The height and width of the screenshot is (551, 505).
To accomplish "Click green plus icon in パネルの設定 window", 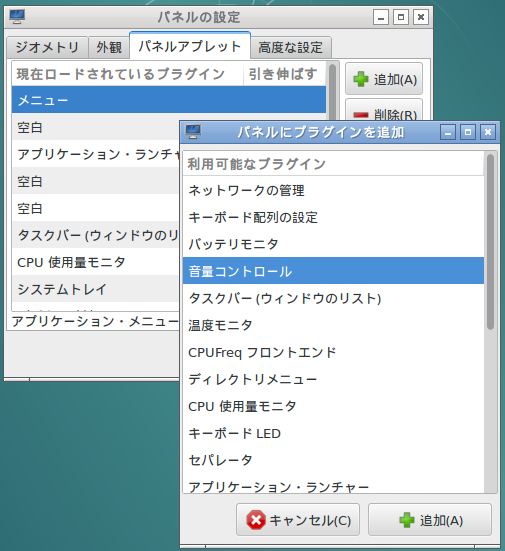I will pyautogui.click(x=361, y=79).
